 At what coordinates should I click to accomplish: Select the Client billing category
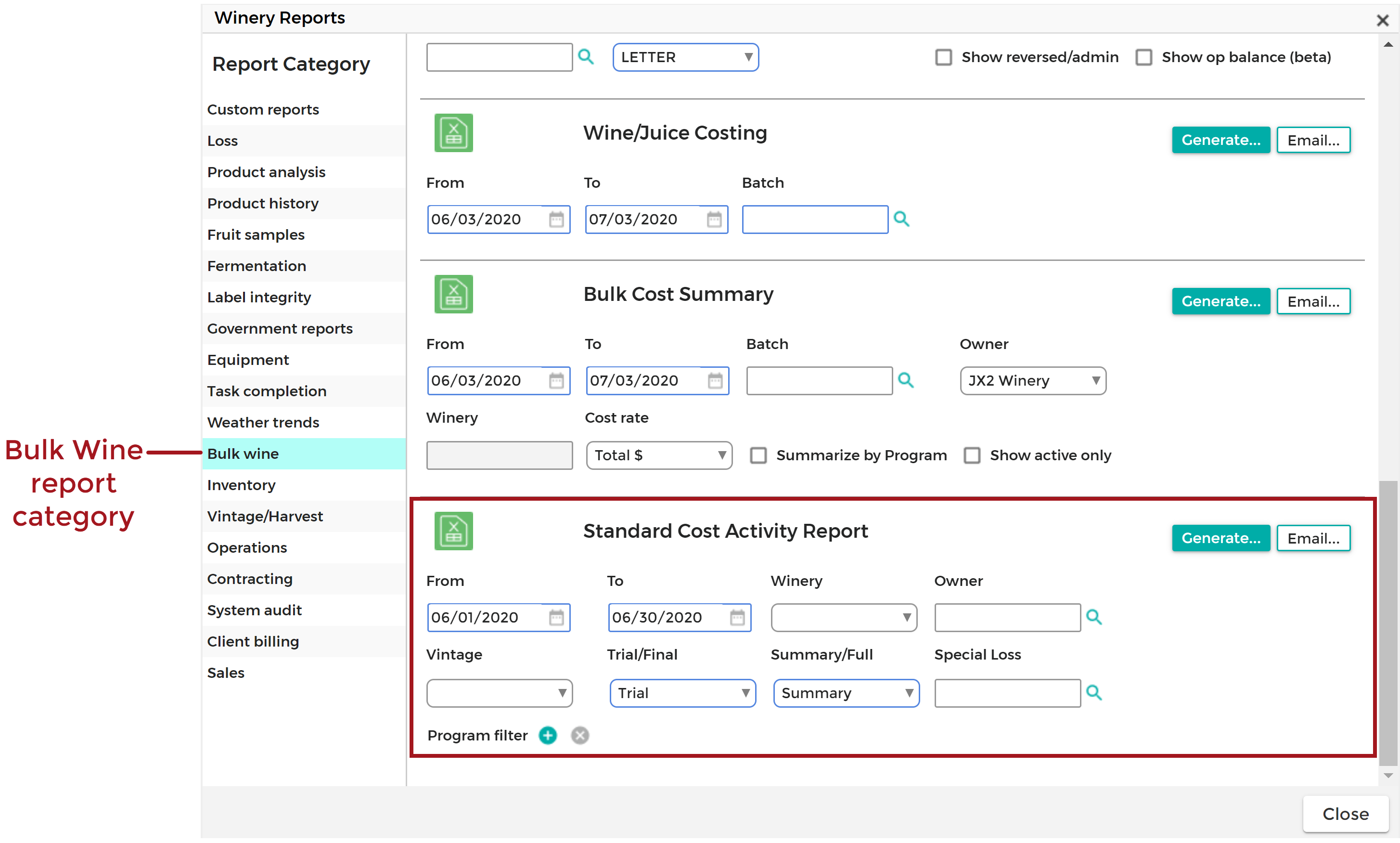click(304, 641)
